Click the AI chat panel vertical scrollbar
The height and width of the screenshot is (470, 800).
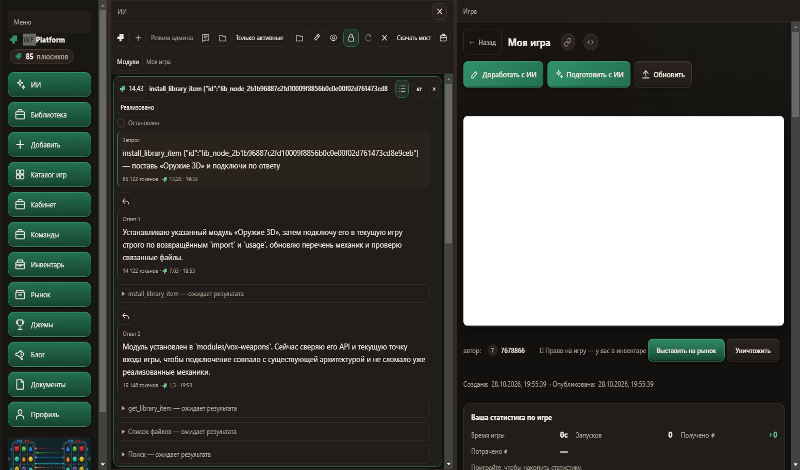(x=448, y=163)
